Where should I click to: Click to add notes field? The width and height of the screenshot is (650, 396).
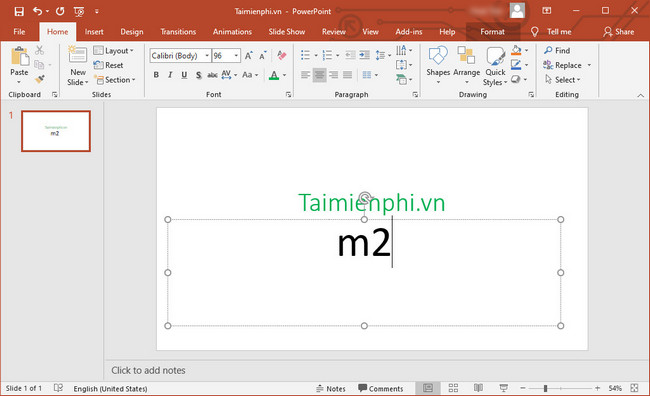[x=148, y=370]
